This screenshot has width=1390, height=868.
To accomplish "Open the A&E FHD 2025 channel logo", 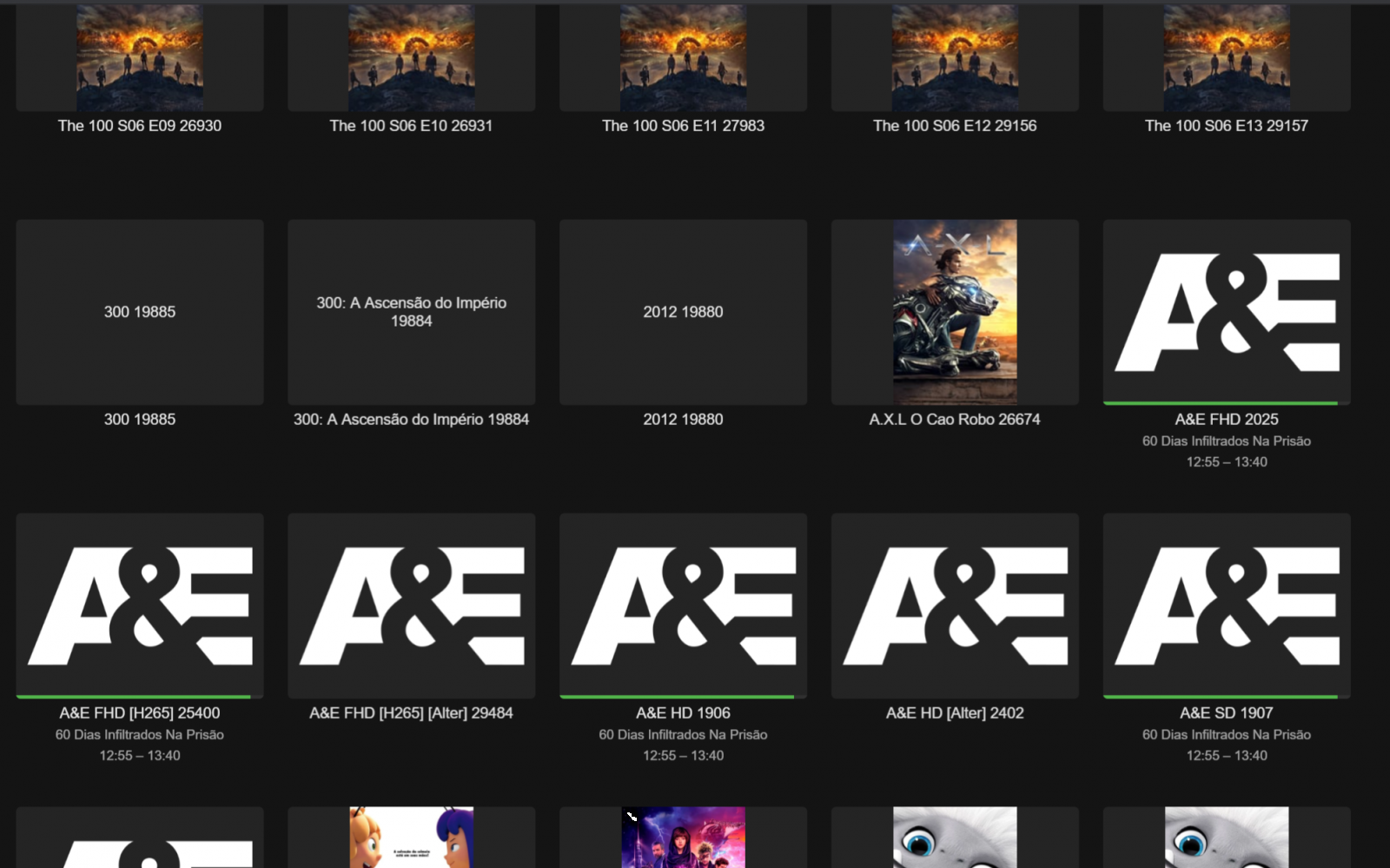I will [x=1227, y=312].
